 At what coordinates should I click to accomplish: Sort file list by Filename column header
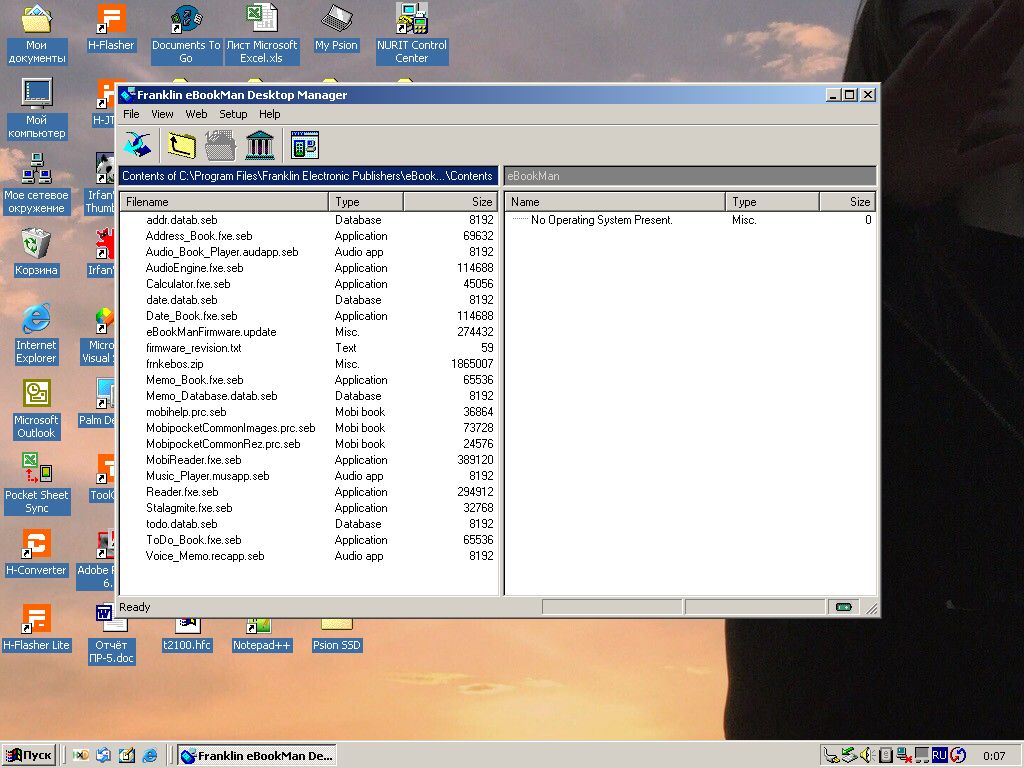coord(224,202)
